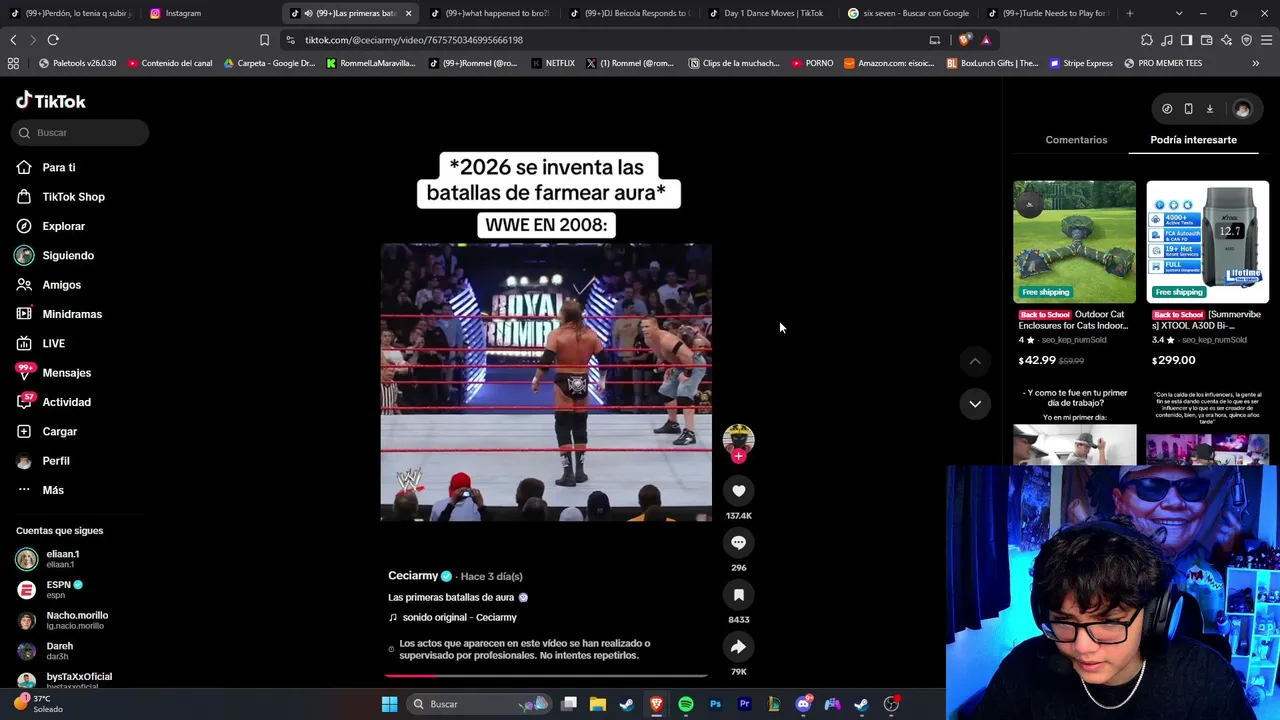Bookmark this page from the address bar

point(264,40)
